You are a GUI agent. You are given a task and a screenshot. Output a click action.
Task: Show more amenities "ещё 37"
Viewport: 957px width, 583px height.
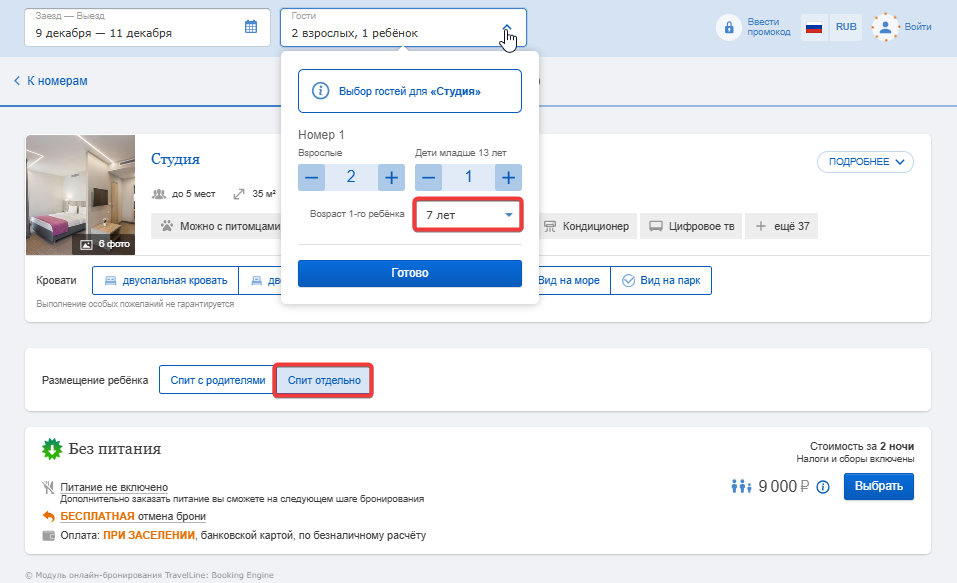[782, 226]
